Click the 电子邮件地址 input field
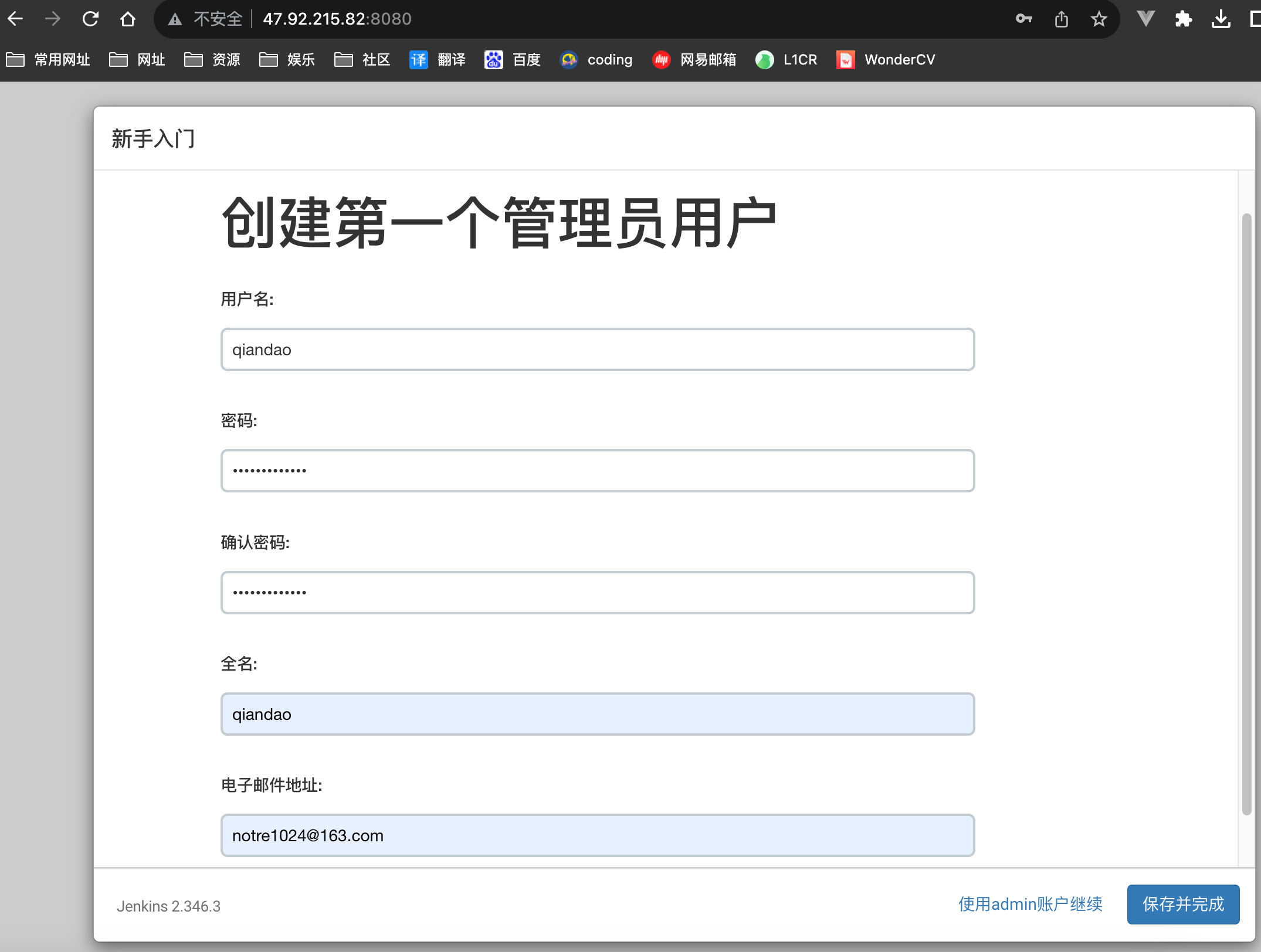The width and height of the screenshot is (1261, 952). click(597, 835)
